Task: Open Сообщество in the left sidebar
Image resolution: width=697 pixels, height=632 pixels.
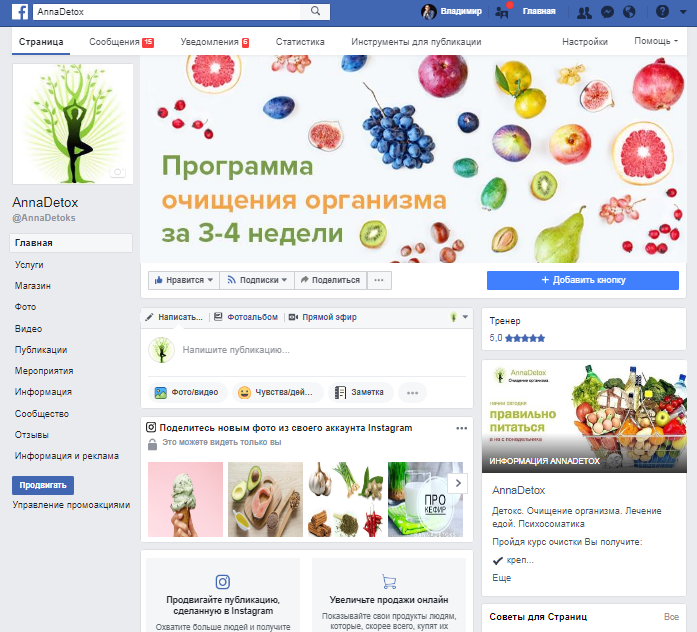Action: point(41,414)
